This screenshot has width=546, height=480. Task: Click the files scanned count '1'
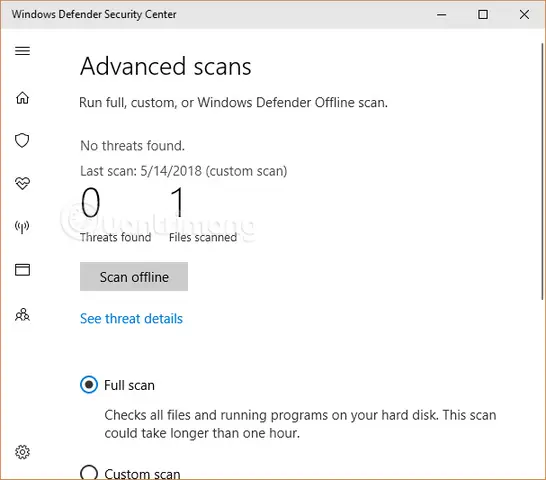(x=177, y=202)
